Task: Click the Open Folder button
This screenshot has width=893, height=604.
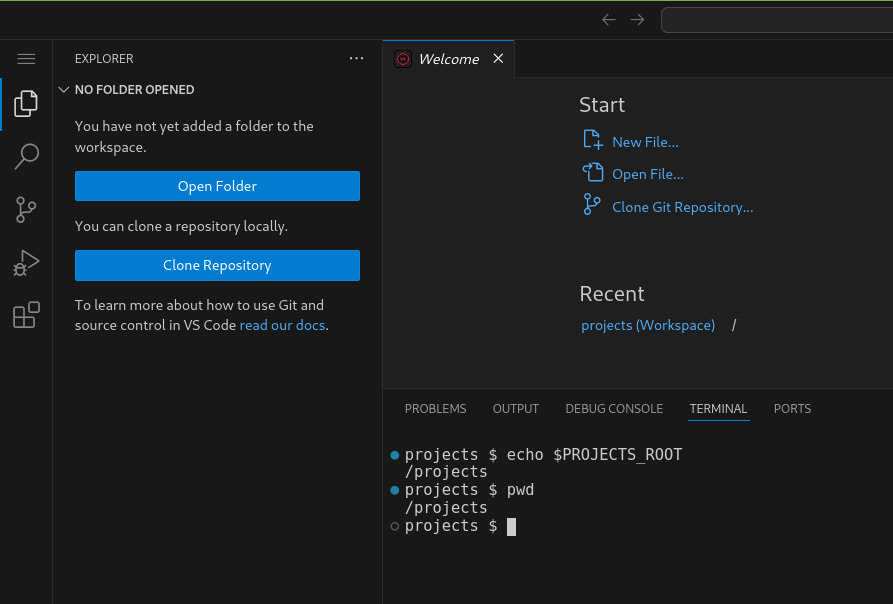Action: click(x=217, y=186)
